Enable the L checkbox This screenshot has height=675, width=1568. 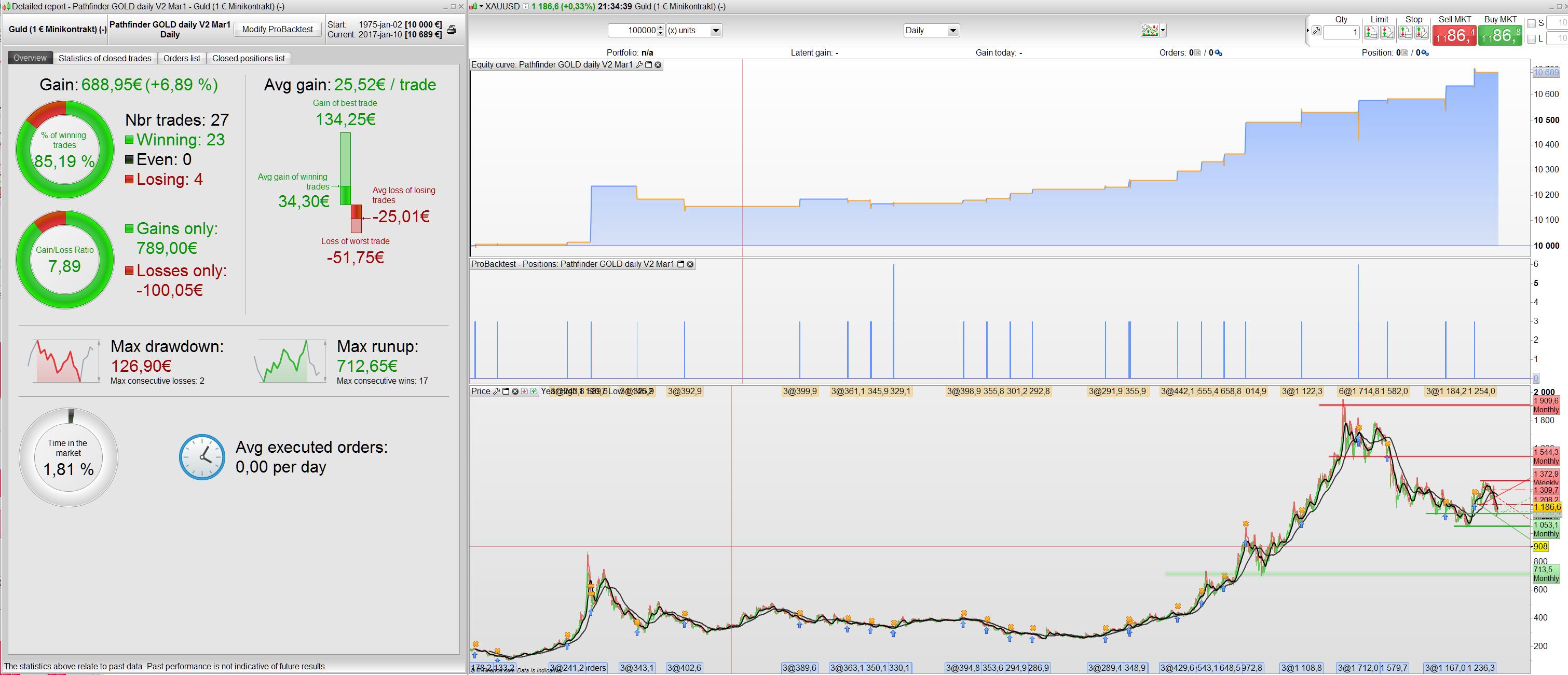click(1532, 39)
